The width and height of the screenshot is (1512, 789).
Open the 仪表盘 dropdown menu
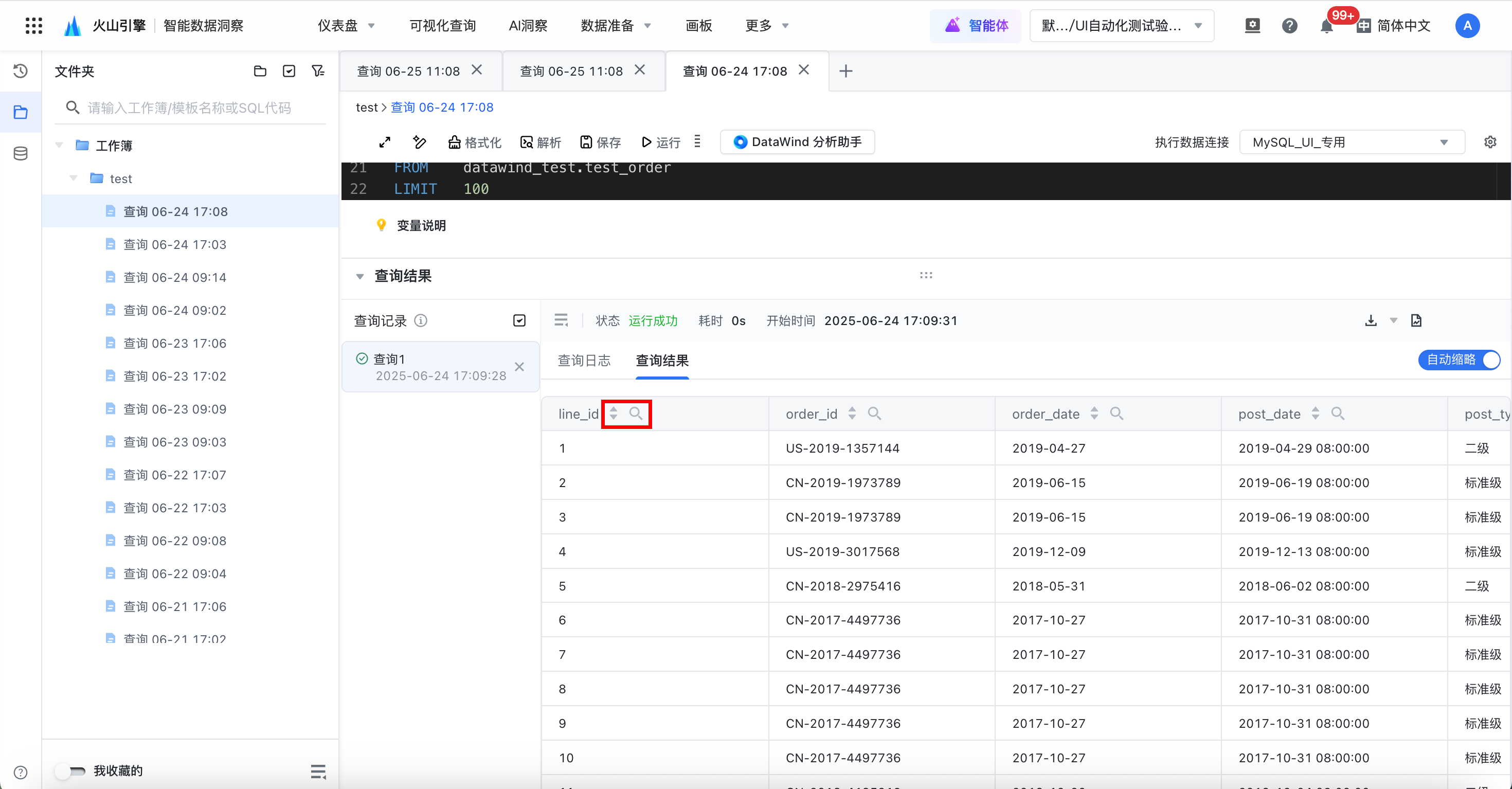click(x=346, y=25)
